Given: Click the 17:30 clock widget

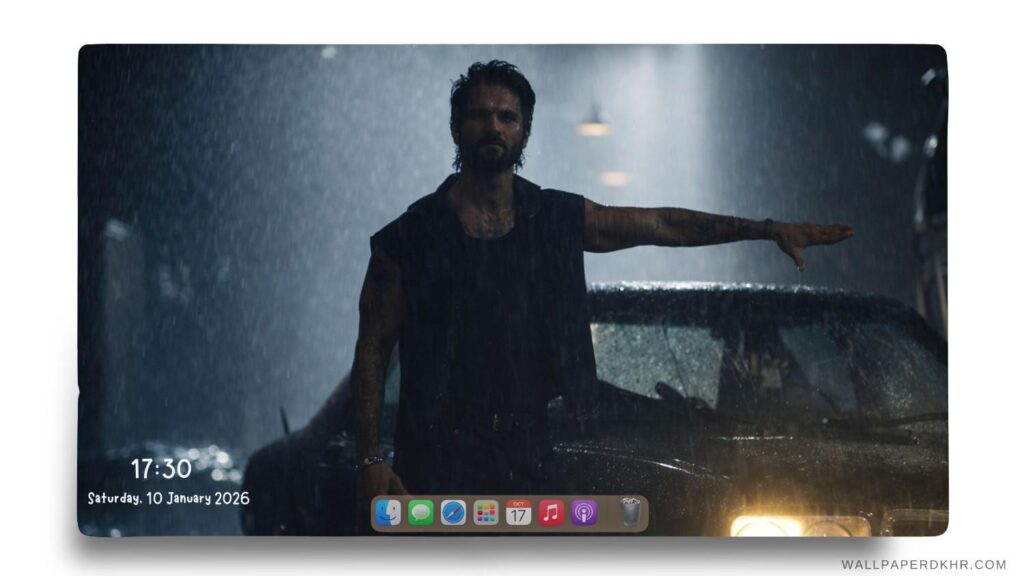Looking at the screenshot, I should tap(161, 468).
